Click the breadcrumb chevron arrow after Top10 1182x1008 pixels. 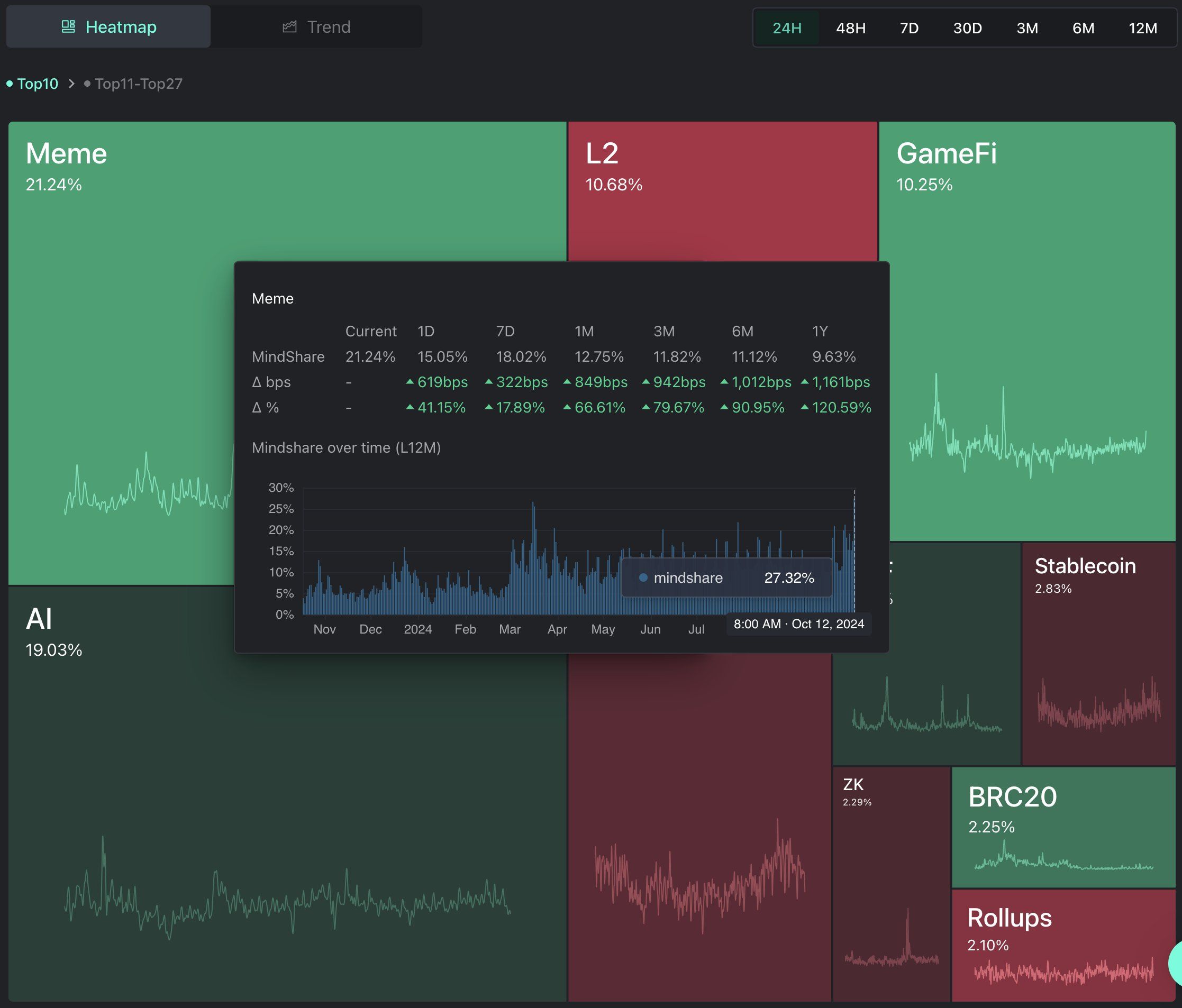[x=71, y=84]
